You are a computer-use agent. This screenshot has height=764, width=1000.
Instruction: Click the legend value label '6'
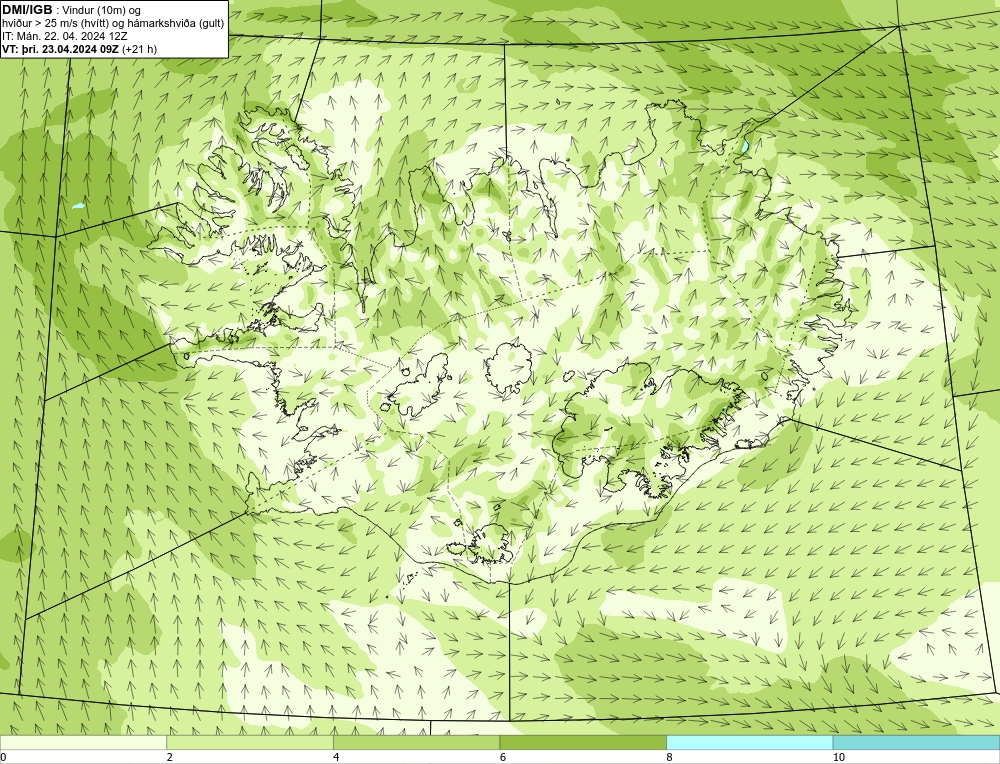coord(503,757)
